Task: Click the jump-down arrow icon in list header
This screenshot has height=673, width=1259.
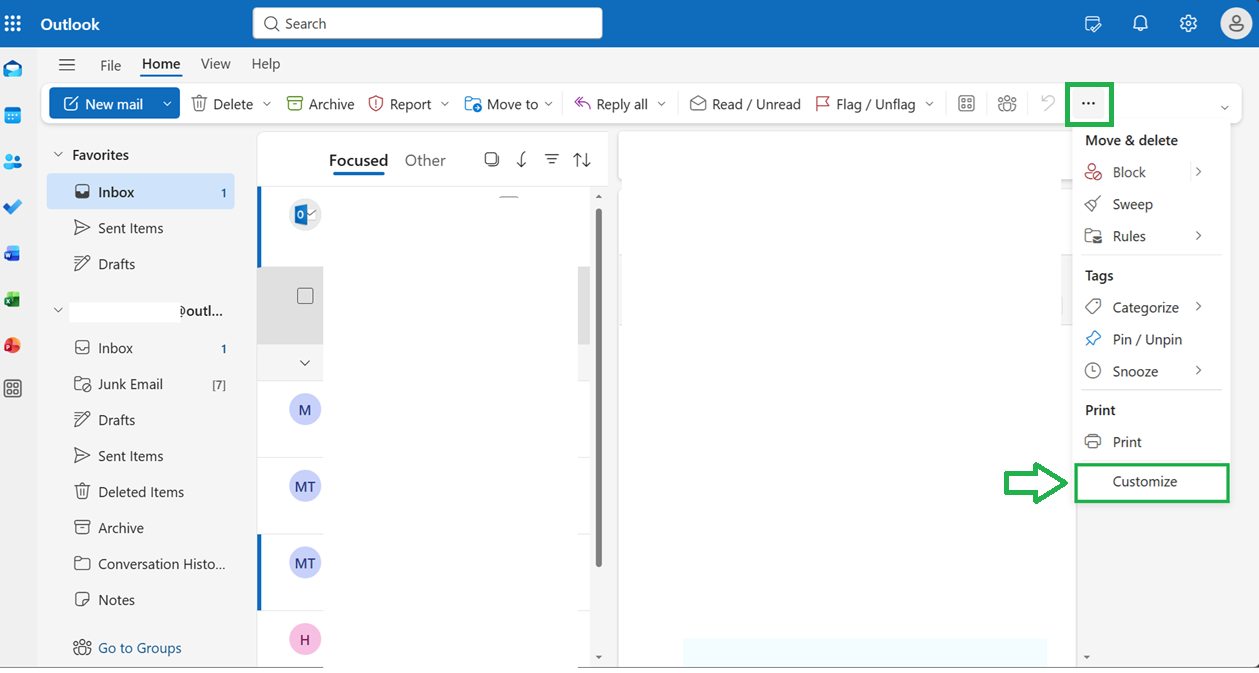Action: (521, 160)
